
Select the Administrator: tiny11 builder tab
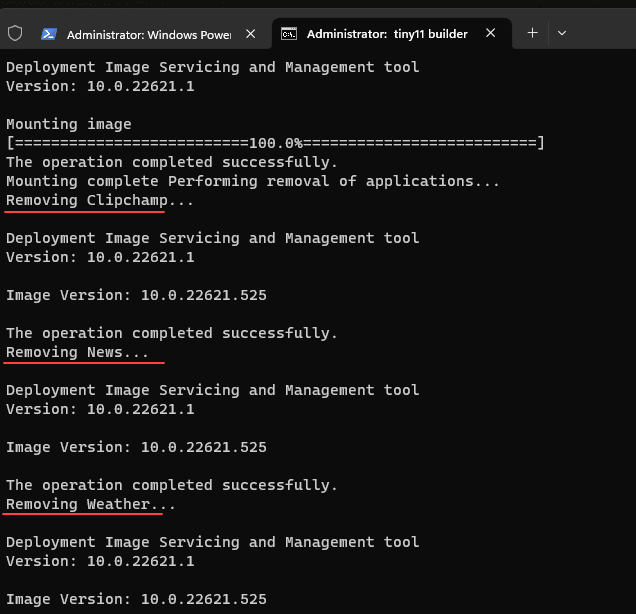pos(386,34)
